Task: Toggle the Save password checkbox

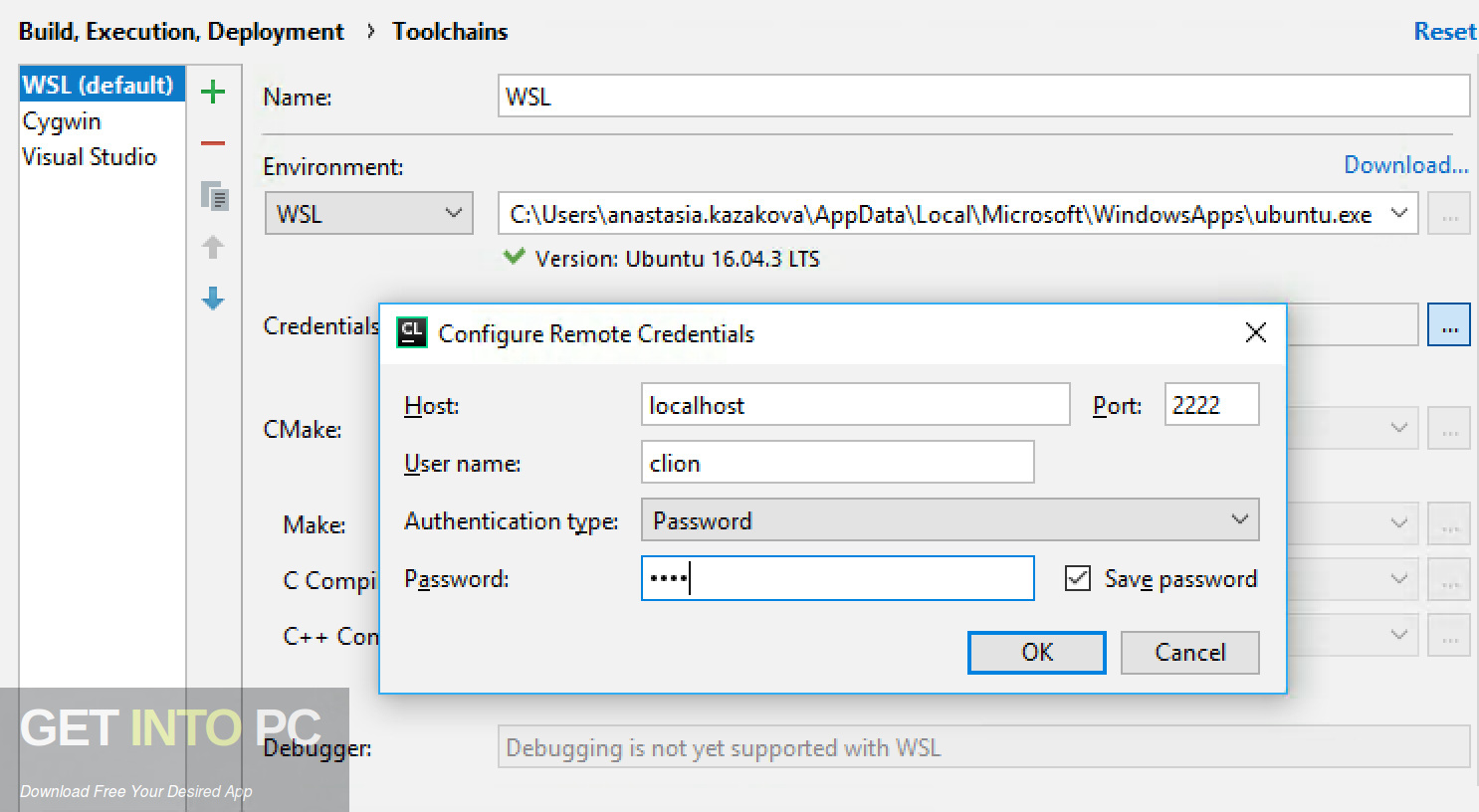Action: click(x=1078, y=578)
